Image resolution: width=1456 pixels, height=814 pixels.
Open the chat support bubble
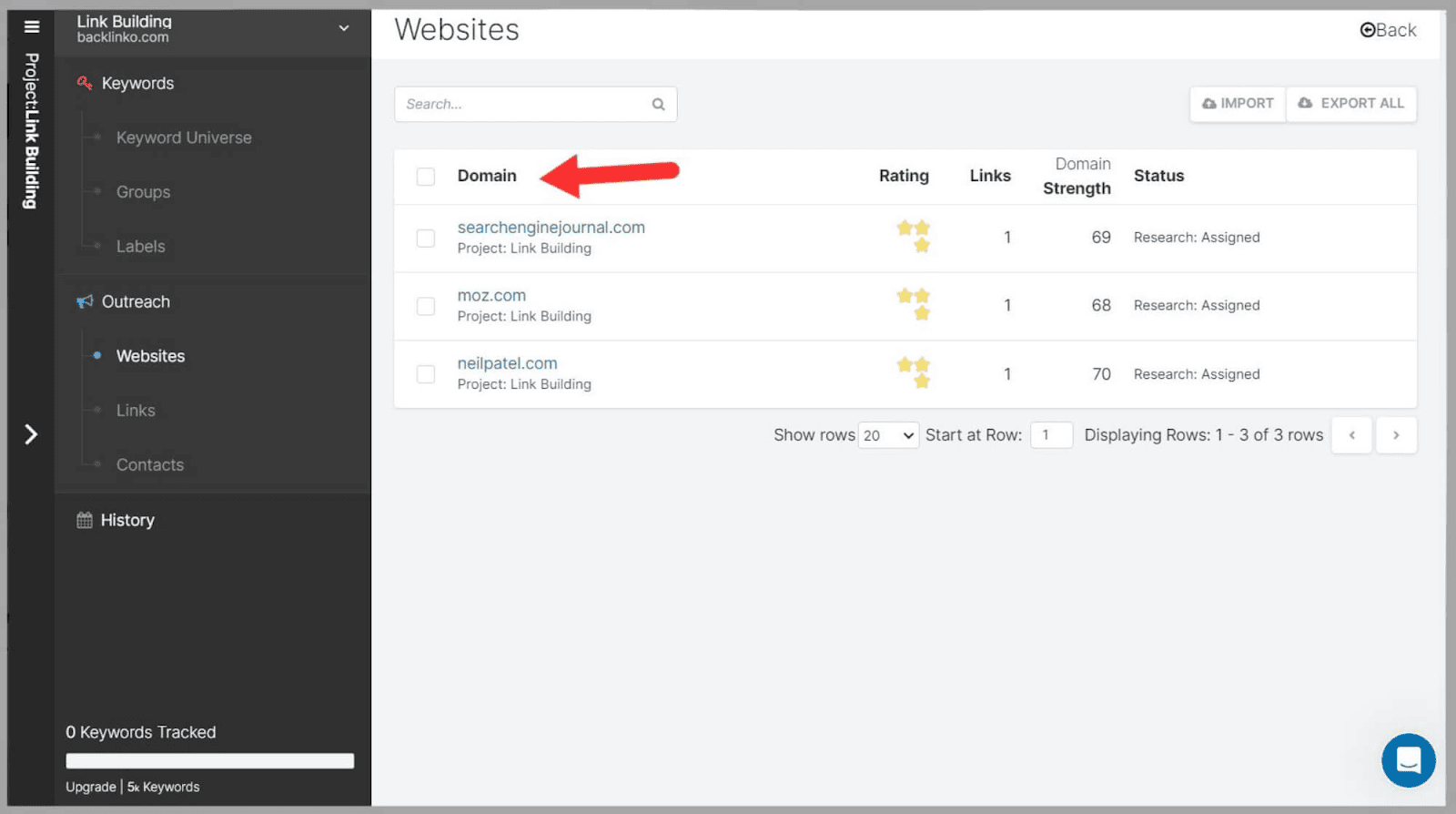point(1408,759)
